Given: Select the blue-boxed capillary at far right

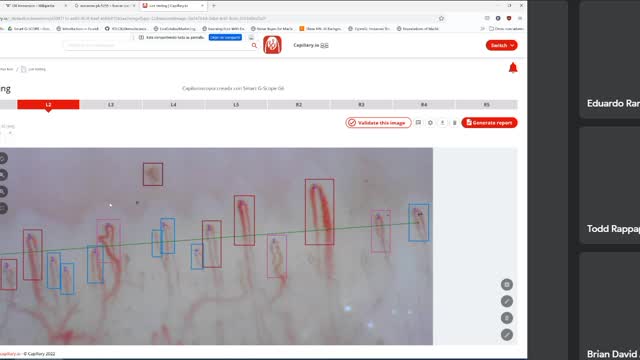Looking at the screenshot, I should point(419,222).
